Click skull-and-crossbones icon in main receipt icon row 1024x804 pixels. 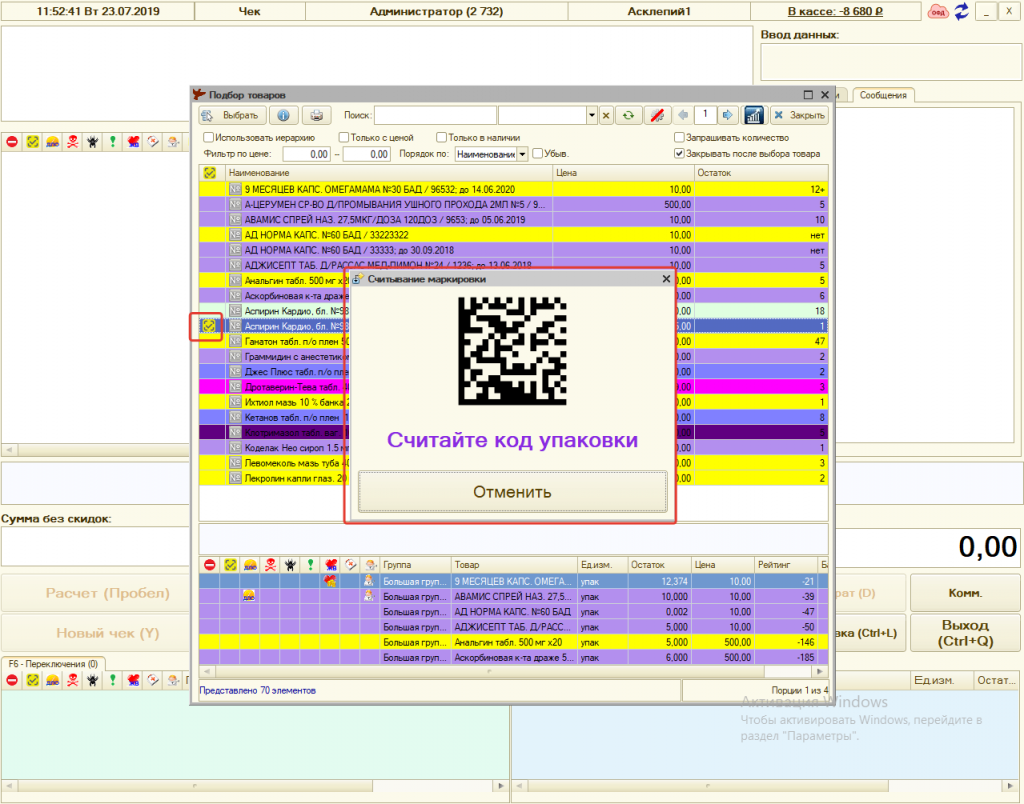(72, 142)
